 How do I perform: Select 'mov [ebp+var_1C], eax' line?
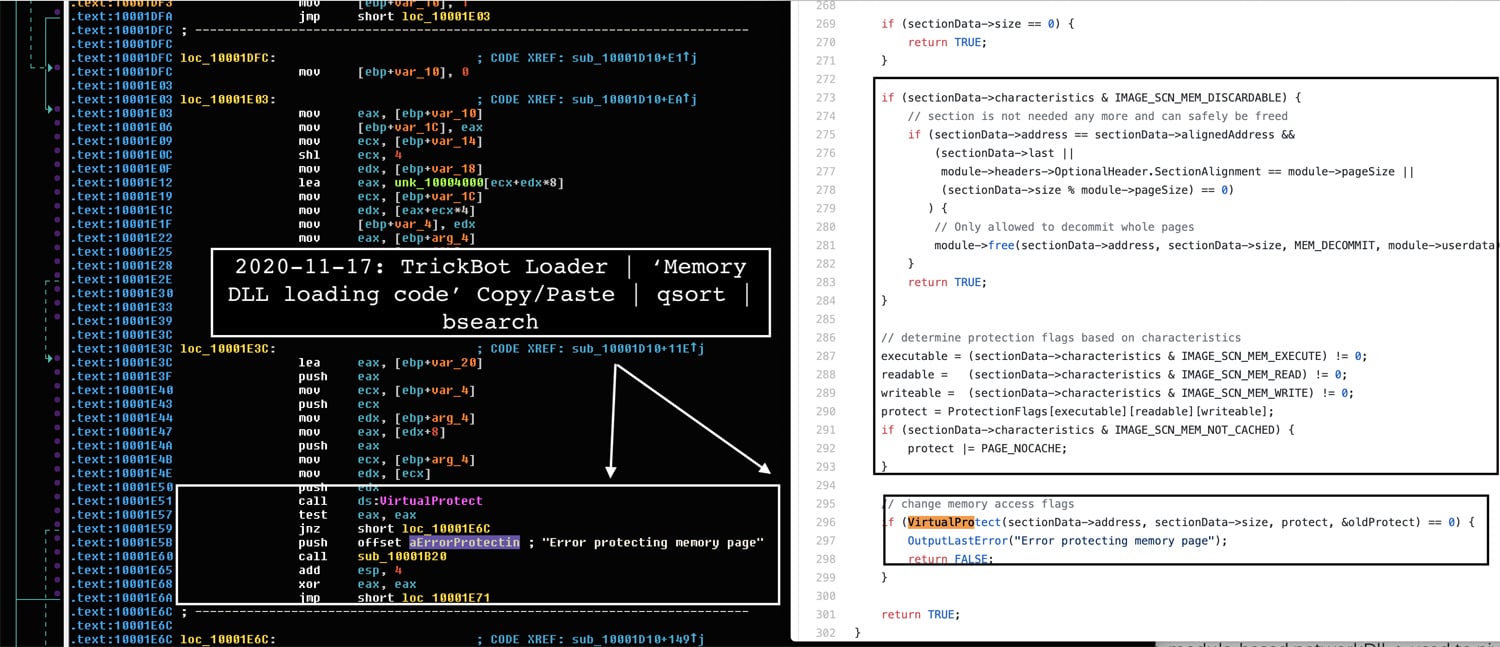390,127
